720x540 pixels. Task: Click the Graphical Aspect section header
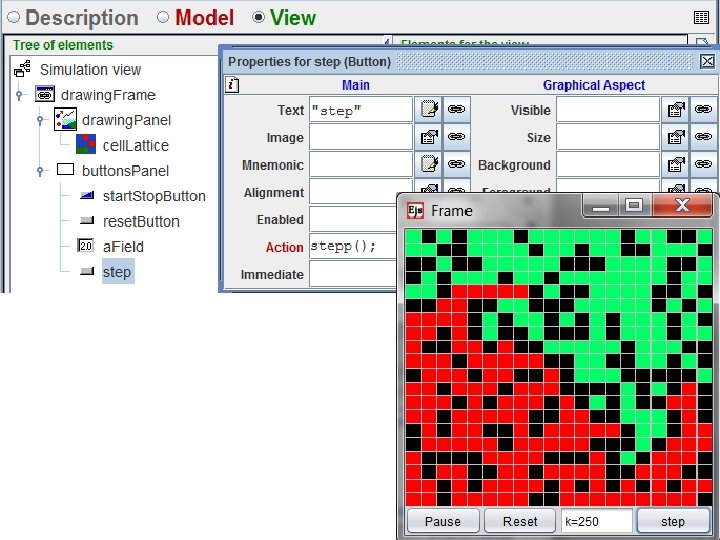click(594, 85)
